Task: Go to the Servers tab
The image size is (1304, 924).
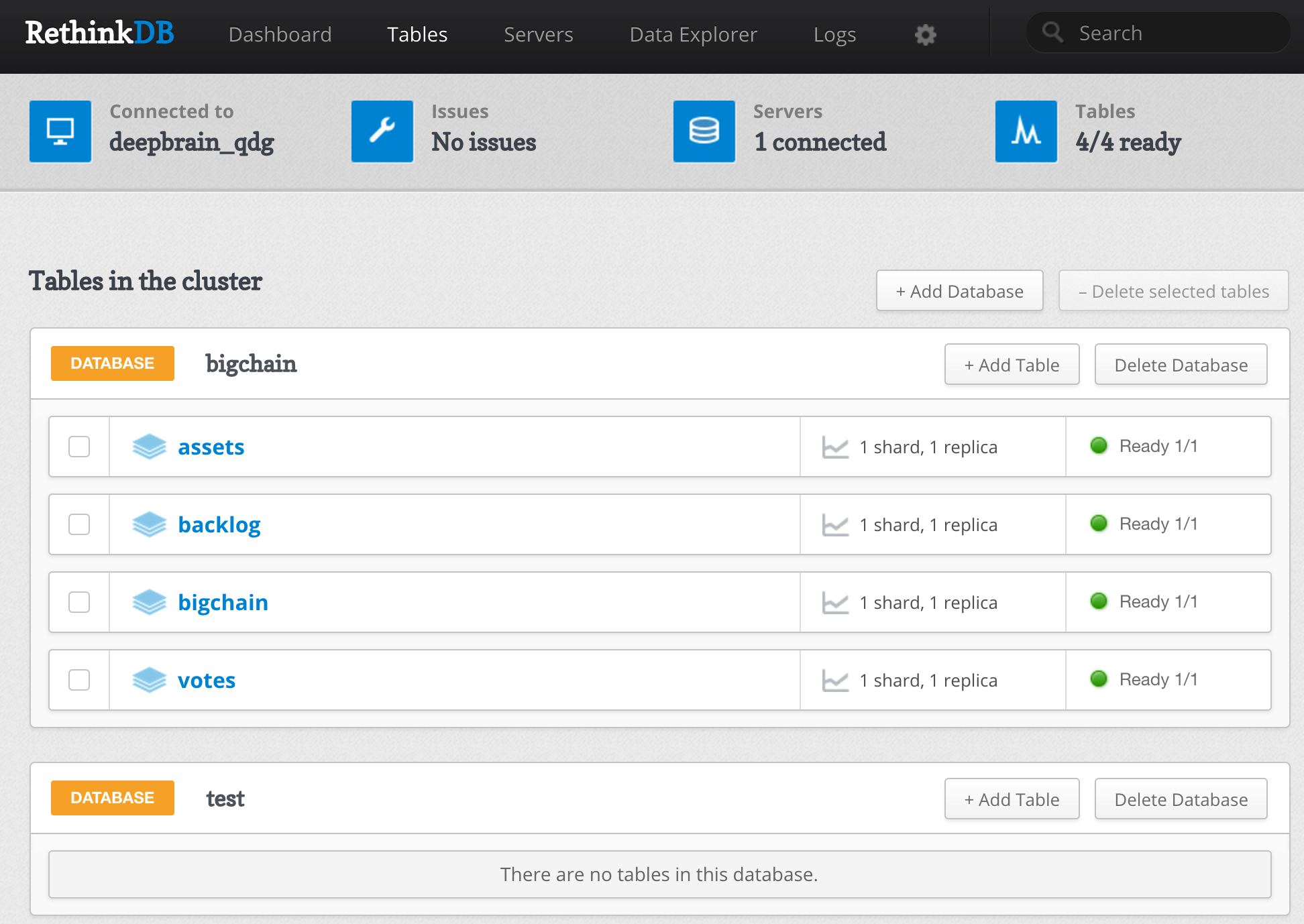Action: click(x=538, y=35)
